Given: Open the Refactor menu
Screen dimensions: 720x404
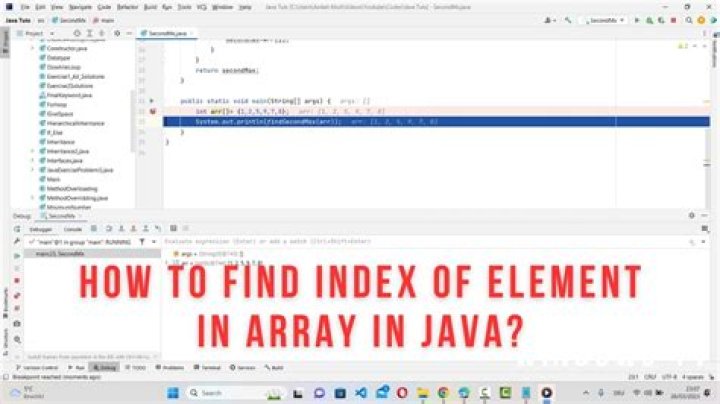Looking at the screenshot, I should (x=123, y=5).
